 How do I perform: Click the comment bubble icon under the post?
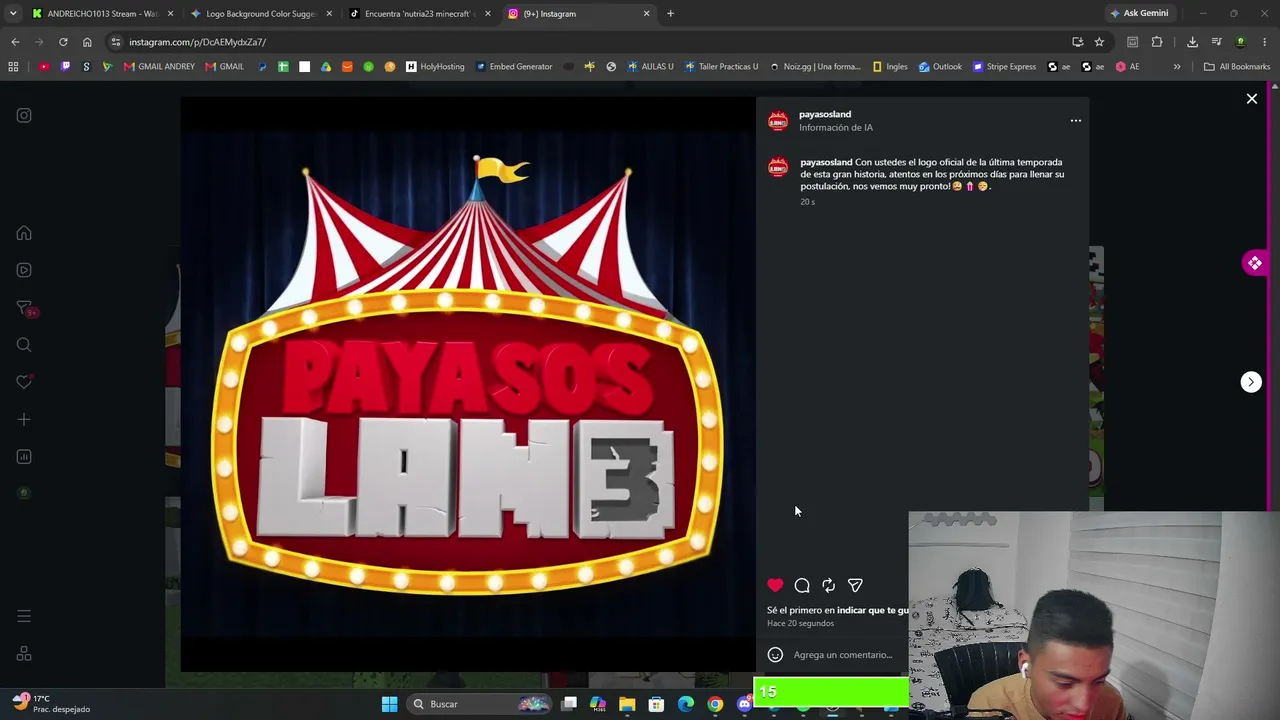tap(802, 585)
